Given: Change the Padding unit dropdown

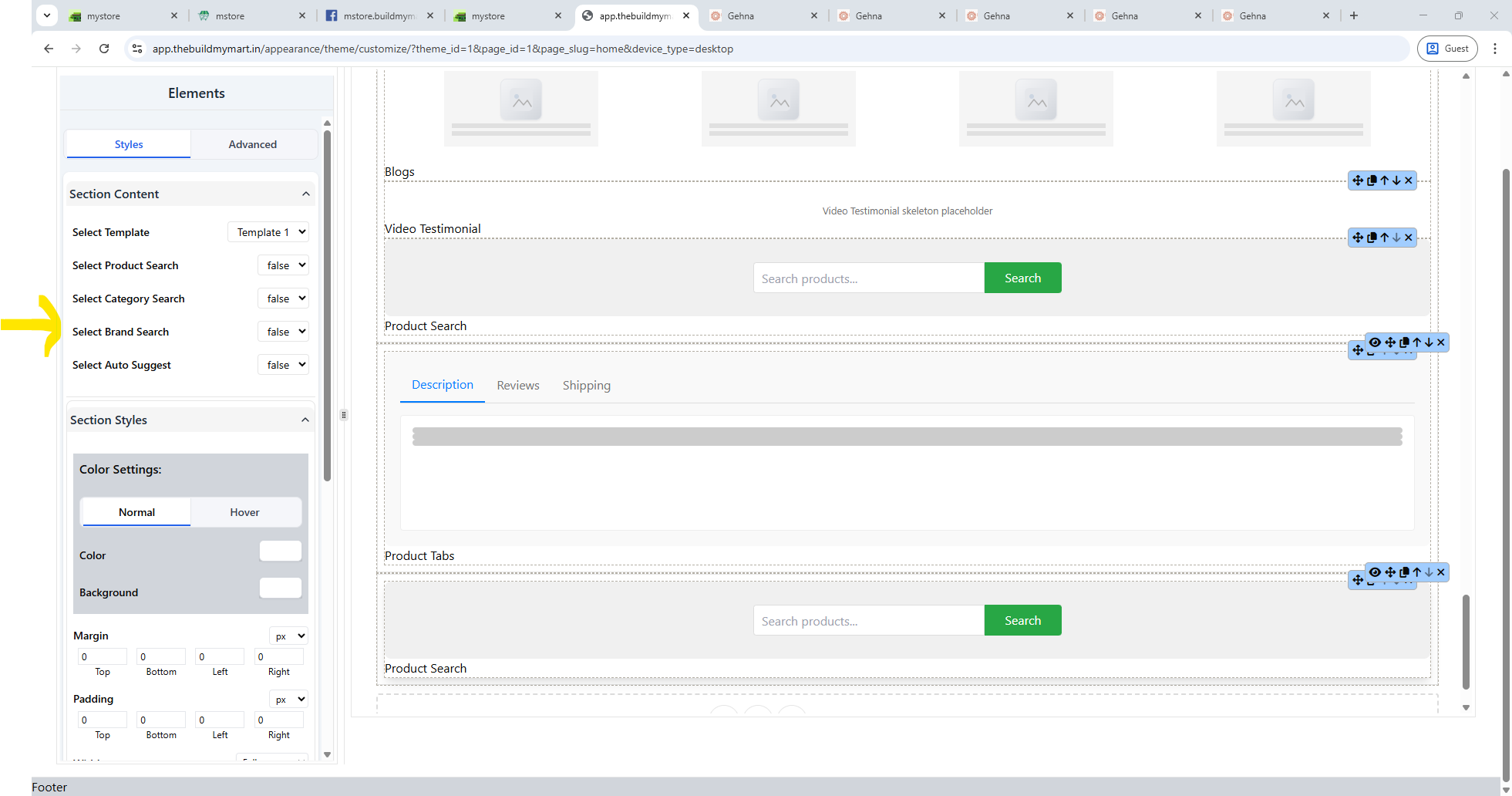Looking at the screenshot, I should click(288, 700).
